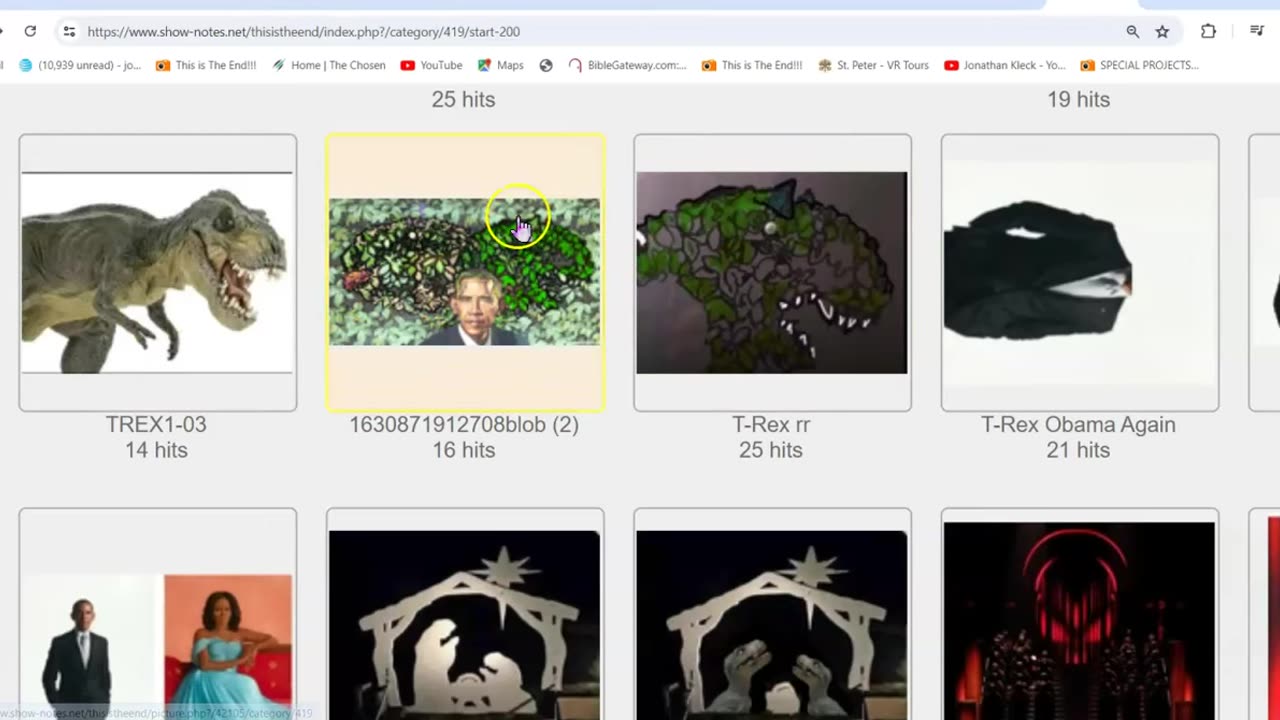Open the "(10,939 unread)" mail bookmark
This screenshot has width=1280, height=720.
pyautogui.click(x=80, y=65)
